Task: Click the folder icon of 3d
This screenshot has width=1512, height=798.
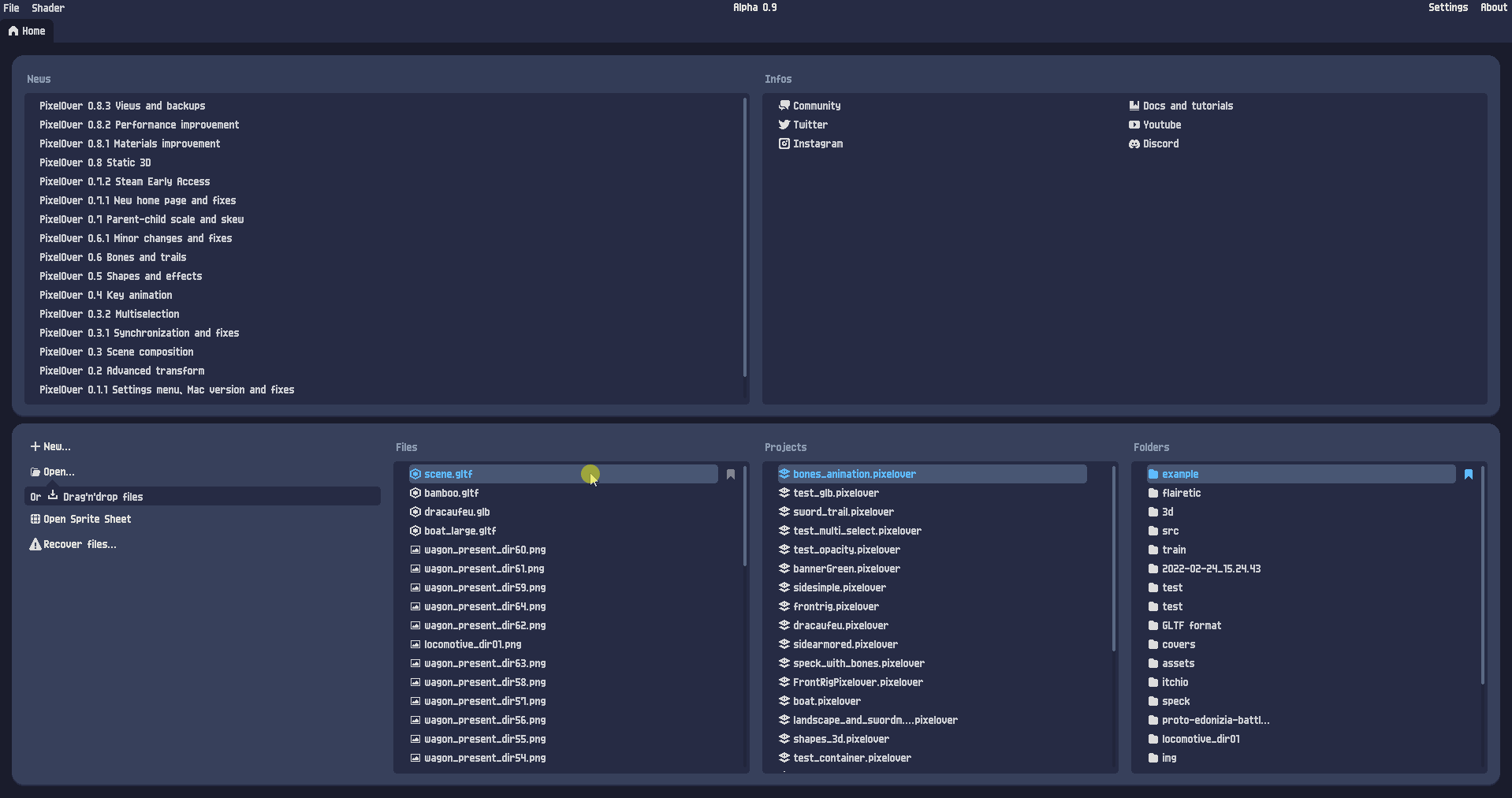Action: [x=1153, y=512]
